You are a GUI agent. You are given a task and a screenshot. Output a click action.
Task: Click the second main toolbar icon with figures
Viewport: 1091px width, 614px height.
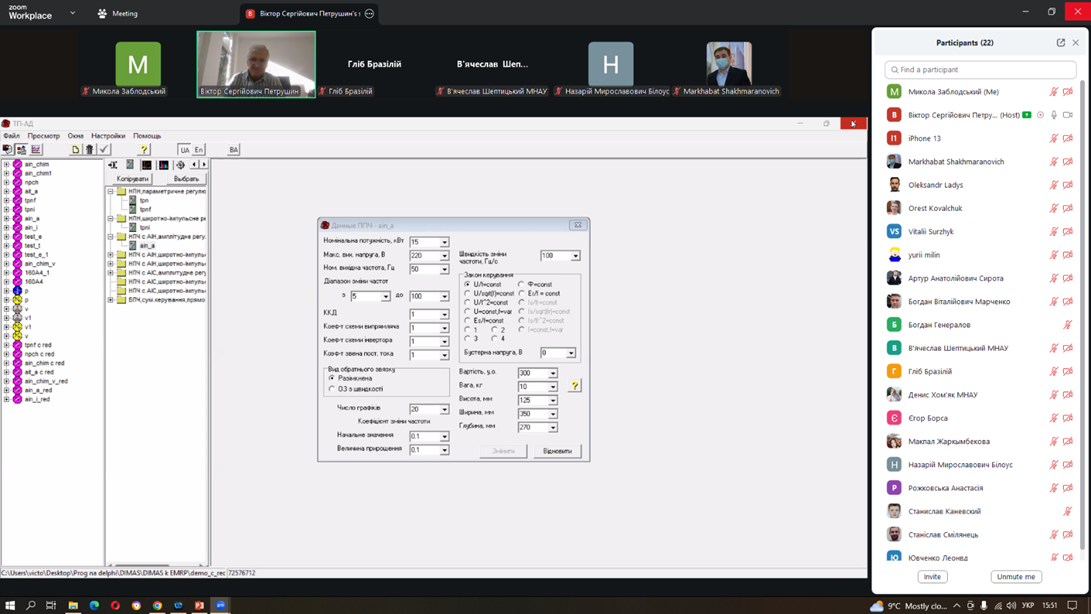click(22, 150)
